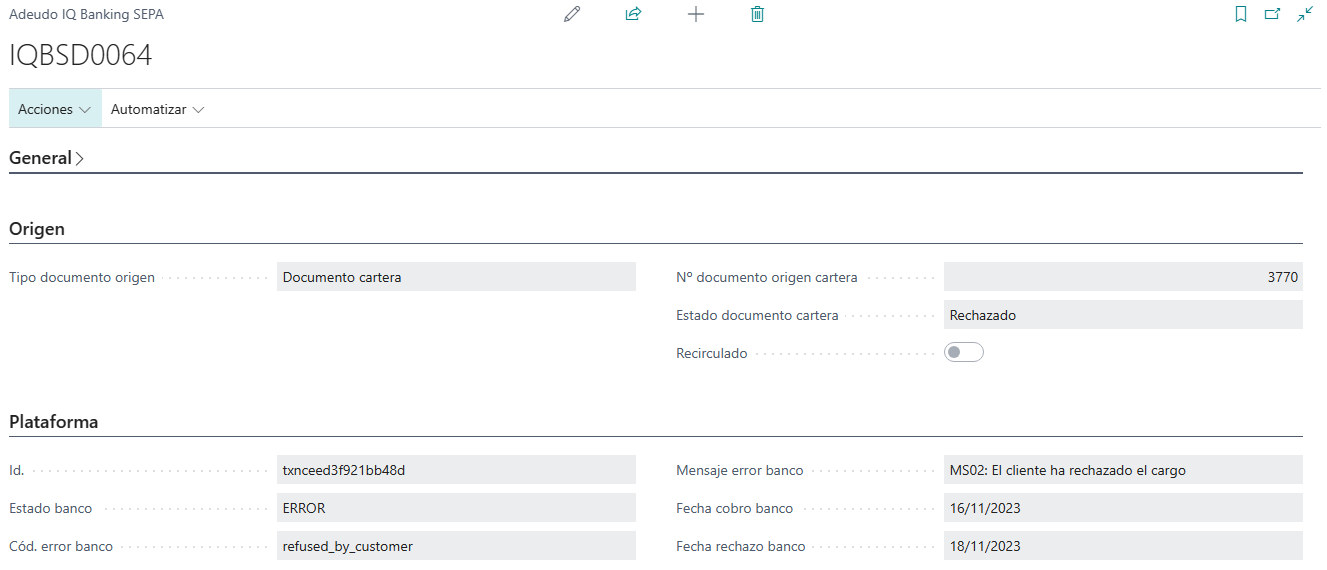
Task: Open the page in a new window
Action: pyautogui.click(x=1272, y=14)
